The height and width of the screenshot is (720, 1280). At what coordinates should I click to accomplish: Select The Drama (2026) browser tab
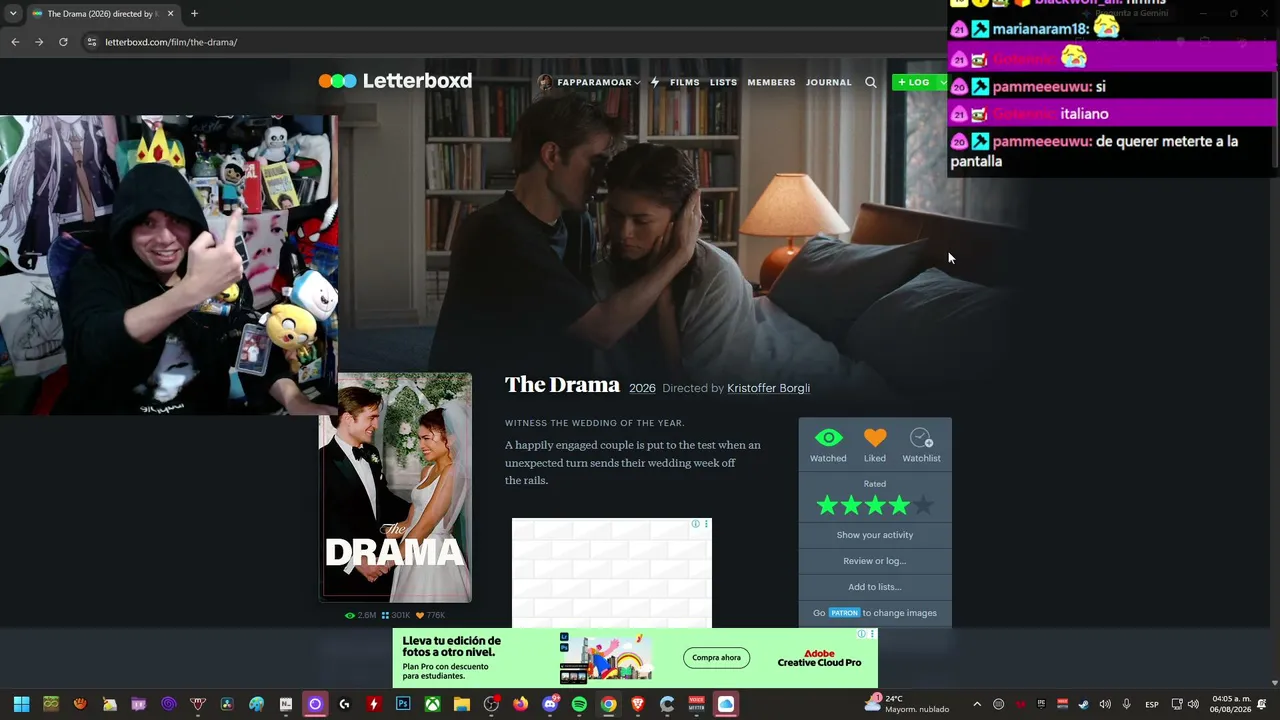tap(103, 14)
